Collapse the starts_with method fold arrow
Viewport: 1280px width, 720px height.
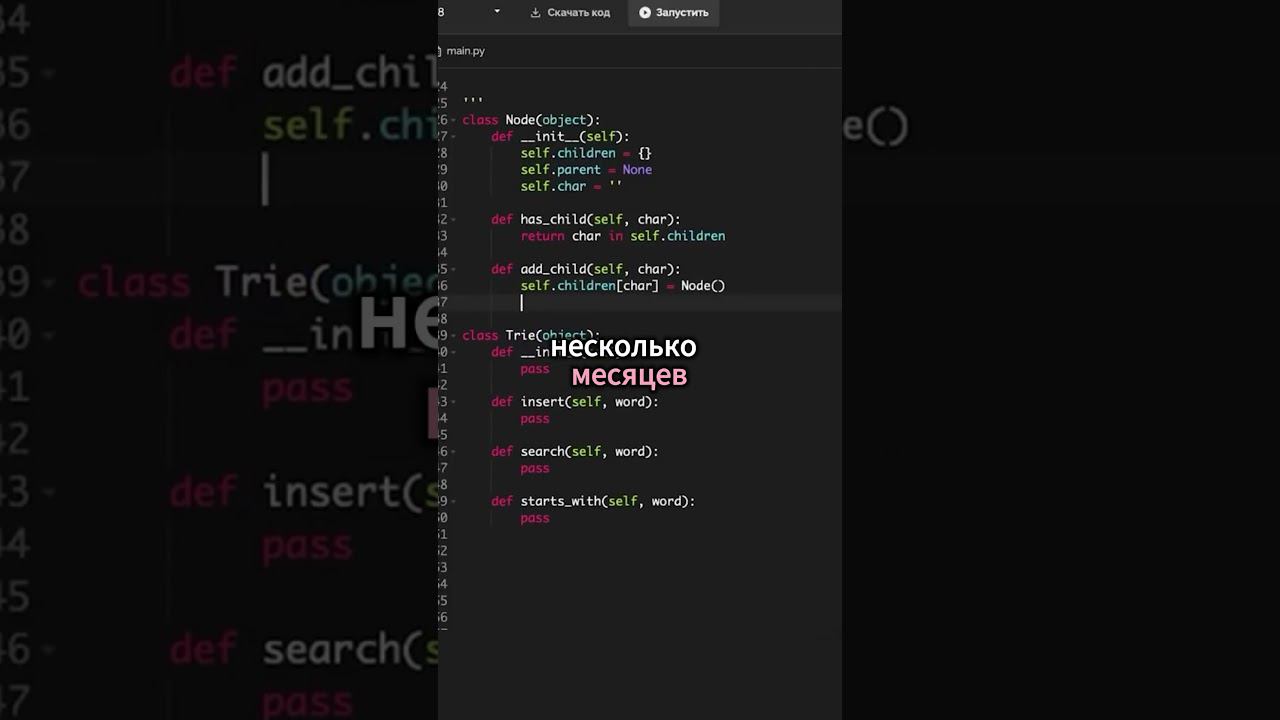pos(453,502)
